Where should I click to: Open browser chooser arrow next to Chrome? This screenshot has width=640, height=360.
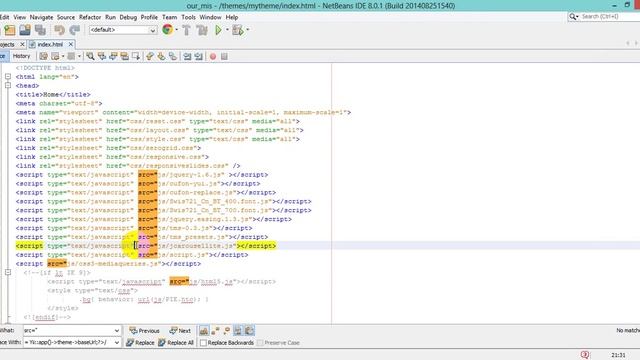(x=176, y=30)
